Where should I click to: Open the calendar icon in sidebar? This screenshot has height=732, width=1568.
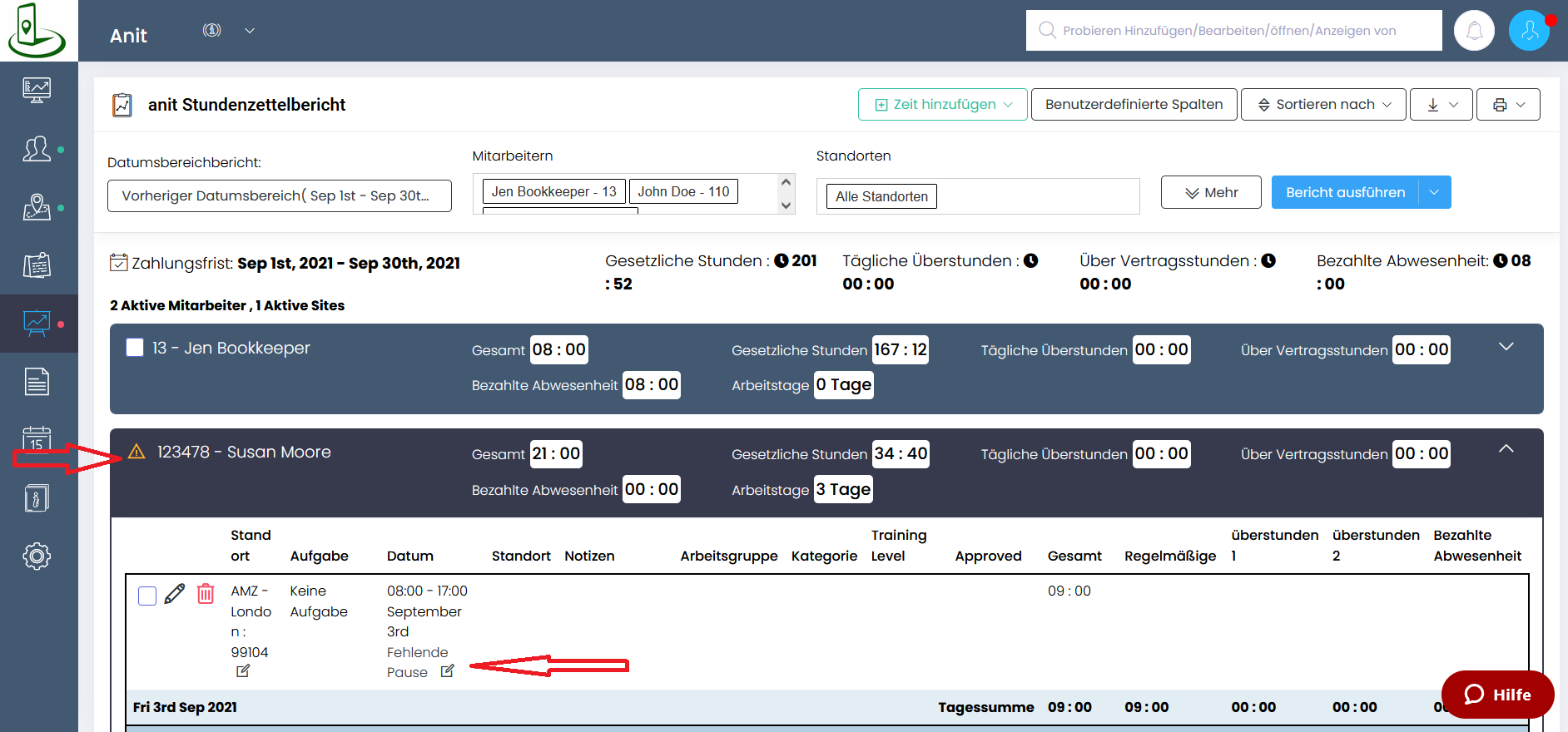tap(37, 439)
